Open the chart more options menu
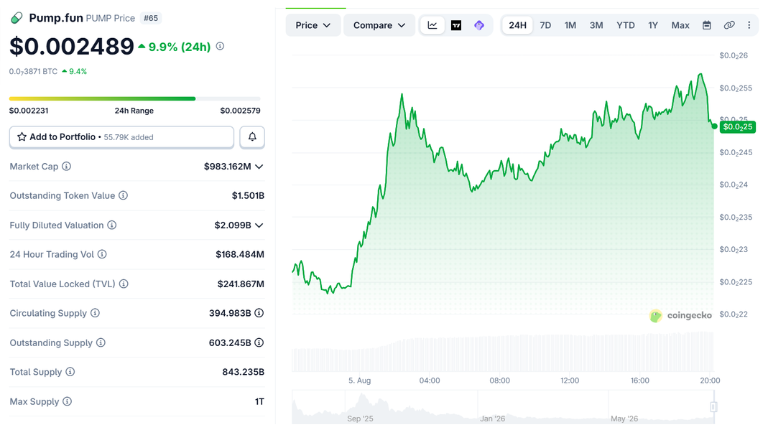 [749, 25]
